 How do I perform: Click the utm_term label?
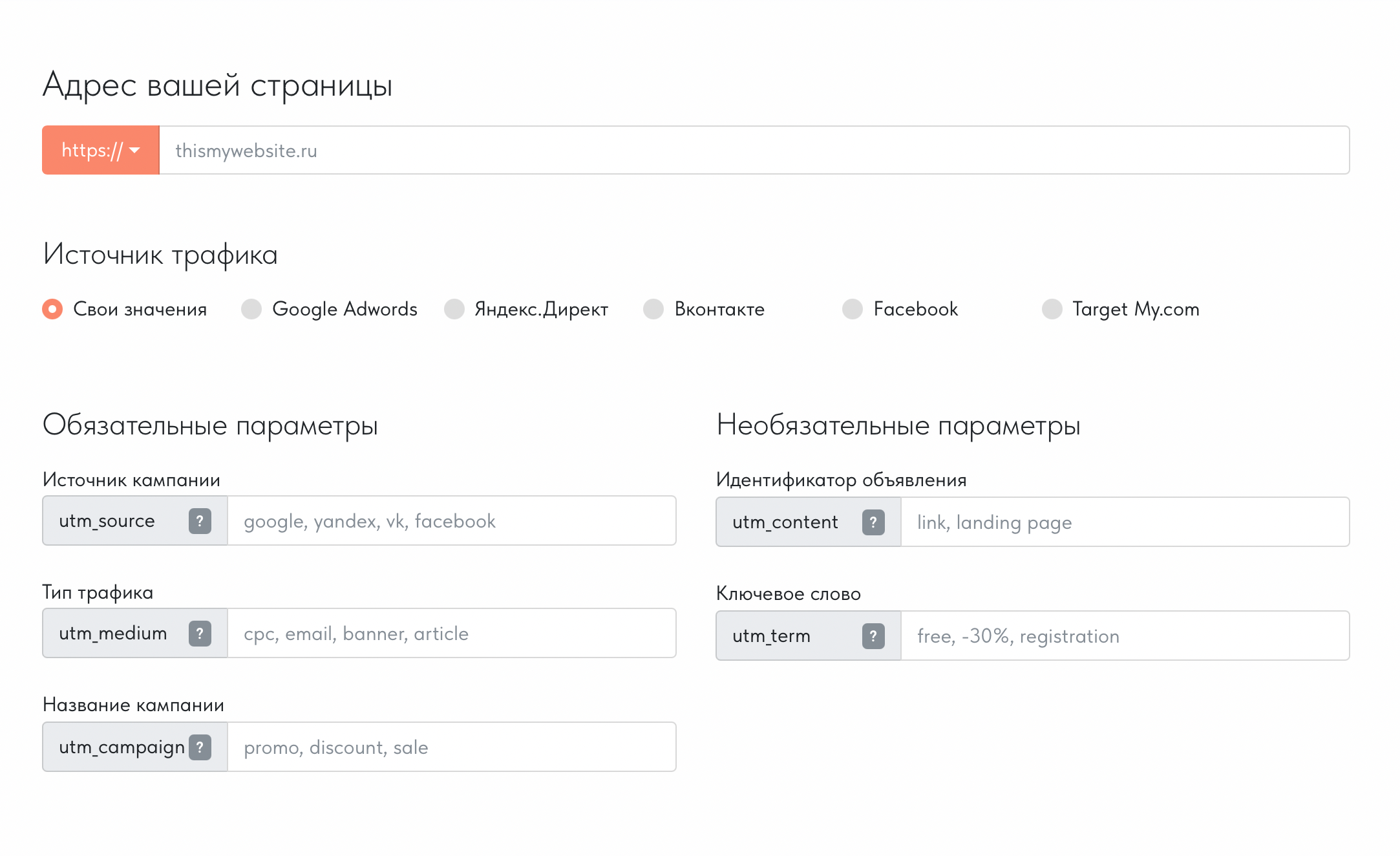pyautogui.click(x=771, y=636)
